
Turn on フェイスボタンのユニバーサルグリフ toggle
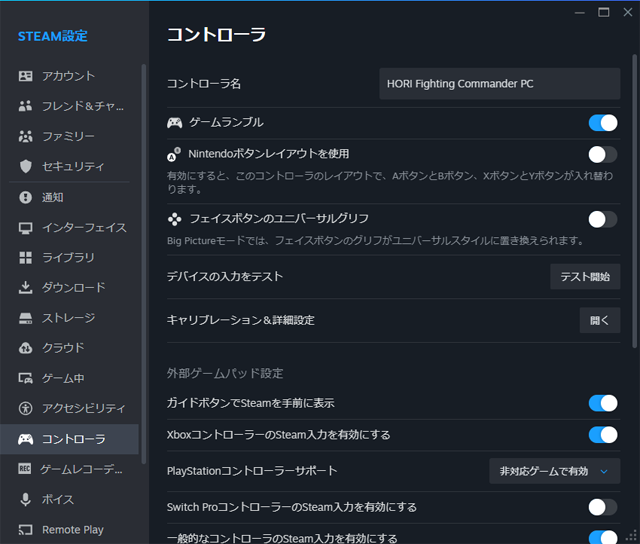click(603, 219)
